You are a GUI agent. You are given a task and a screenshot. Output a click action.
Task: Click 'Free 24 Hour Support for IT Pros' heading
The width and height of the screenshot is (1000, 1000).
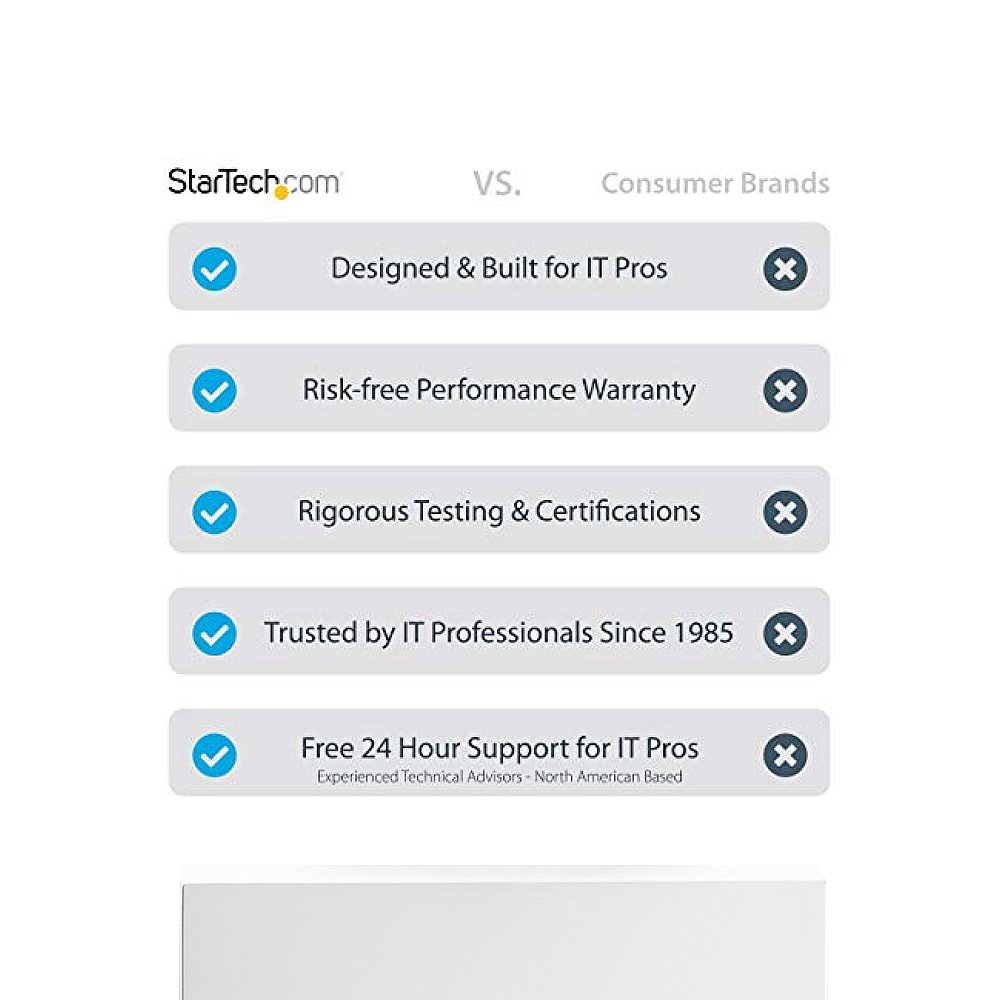click(499, 748)
